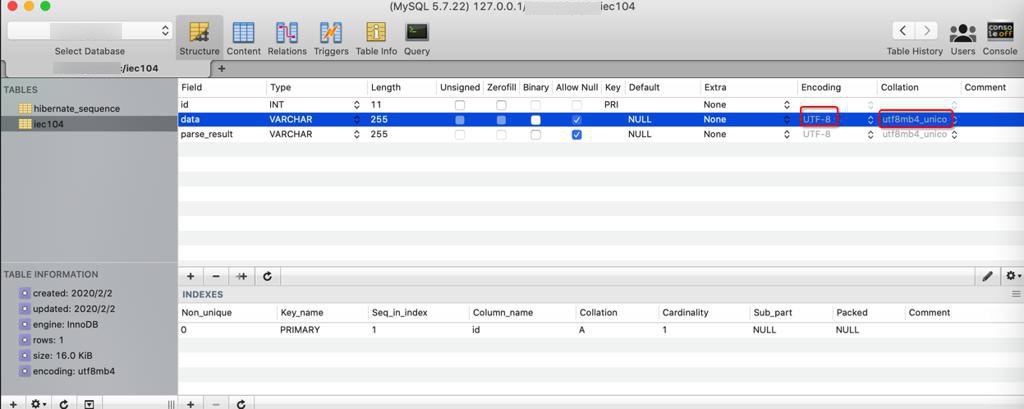Add a new field button
This screenshot has width=1024, height=409.
click(x=191, y=276)
